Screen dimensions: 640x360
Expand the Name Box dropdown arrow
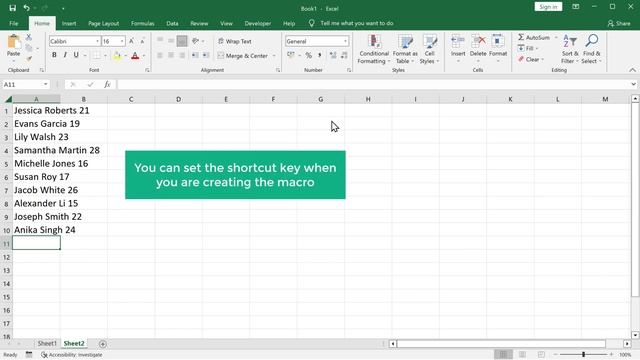[45, 84]
